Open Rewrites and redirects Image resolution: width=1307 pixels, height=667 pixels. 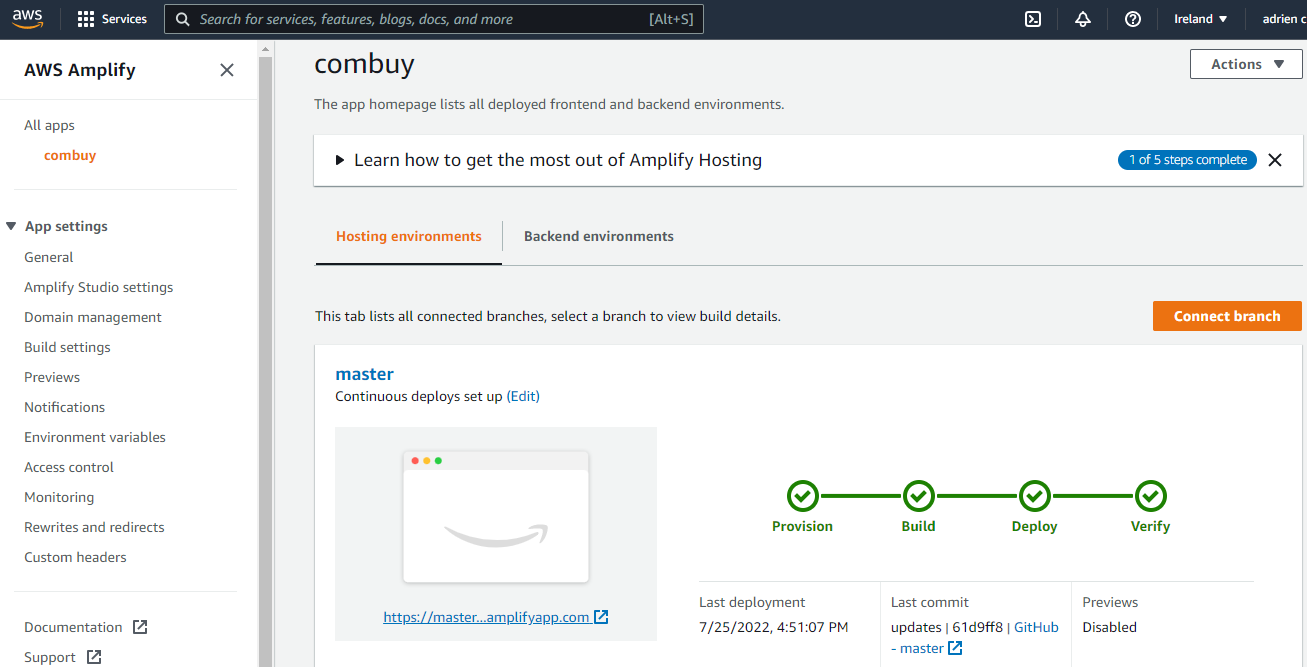tap(94, 527)
